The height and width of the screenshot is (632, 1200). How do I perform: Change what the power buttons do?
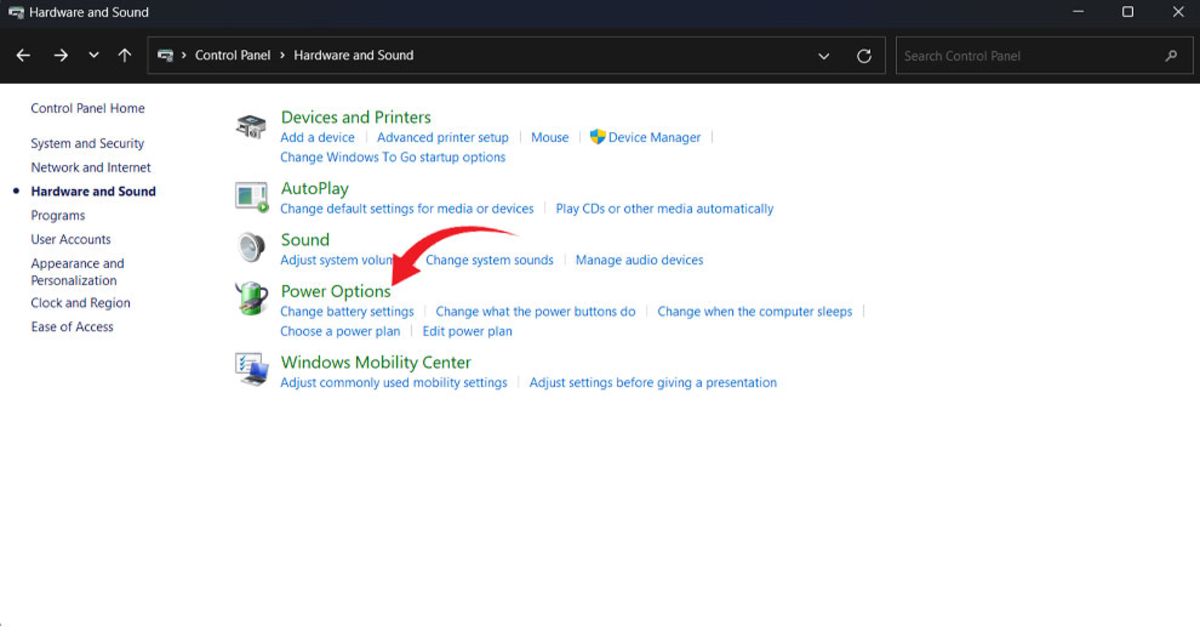point(536,312)
